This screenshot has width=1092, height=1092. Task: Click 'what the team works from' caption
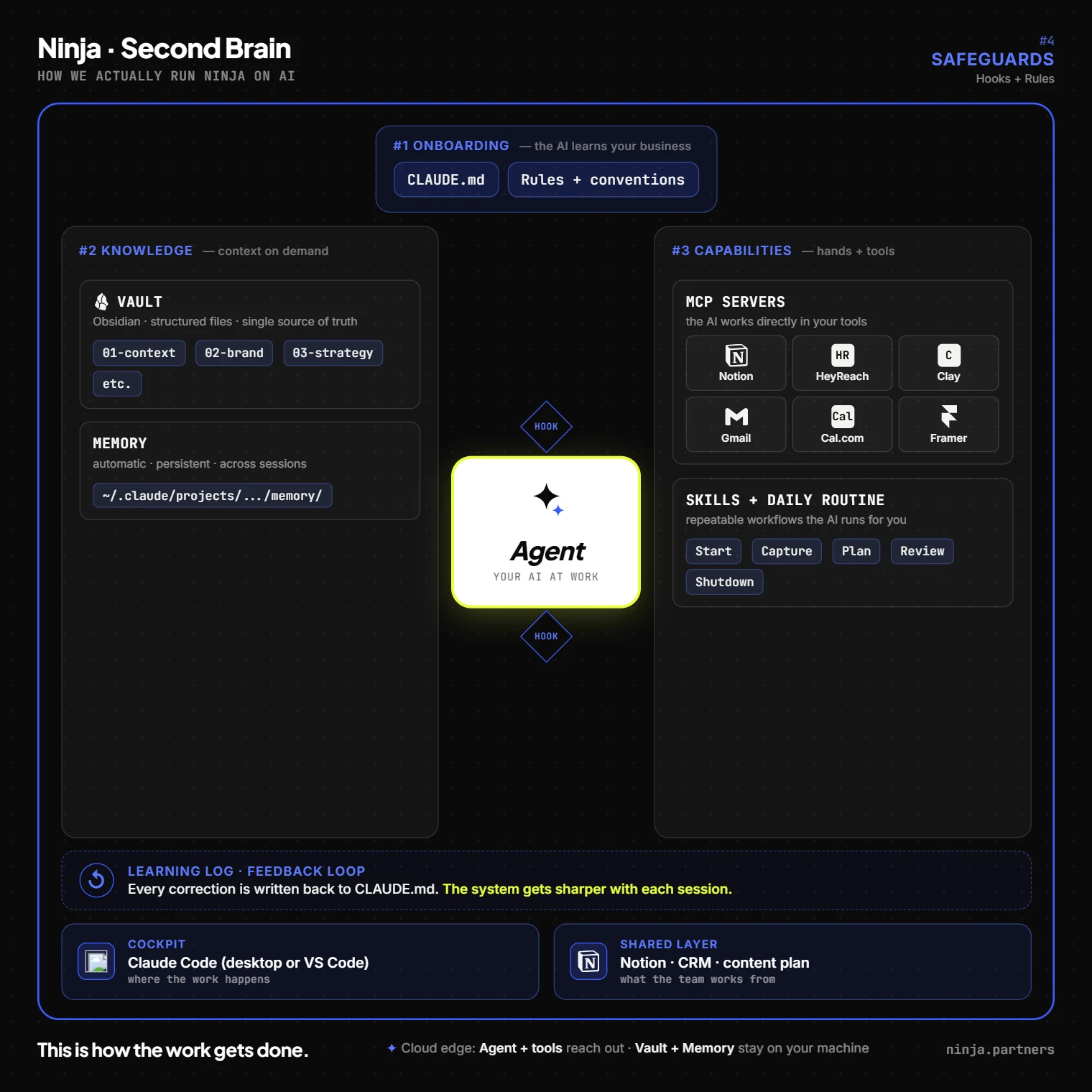pyautogui.click(x=698, y=979)
